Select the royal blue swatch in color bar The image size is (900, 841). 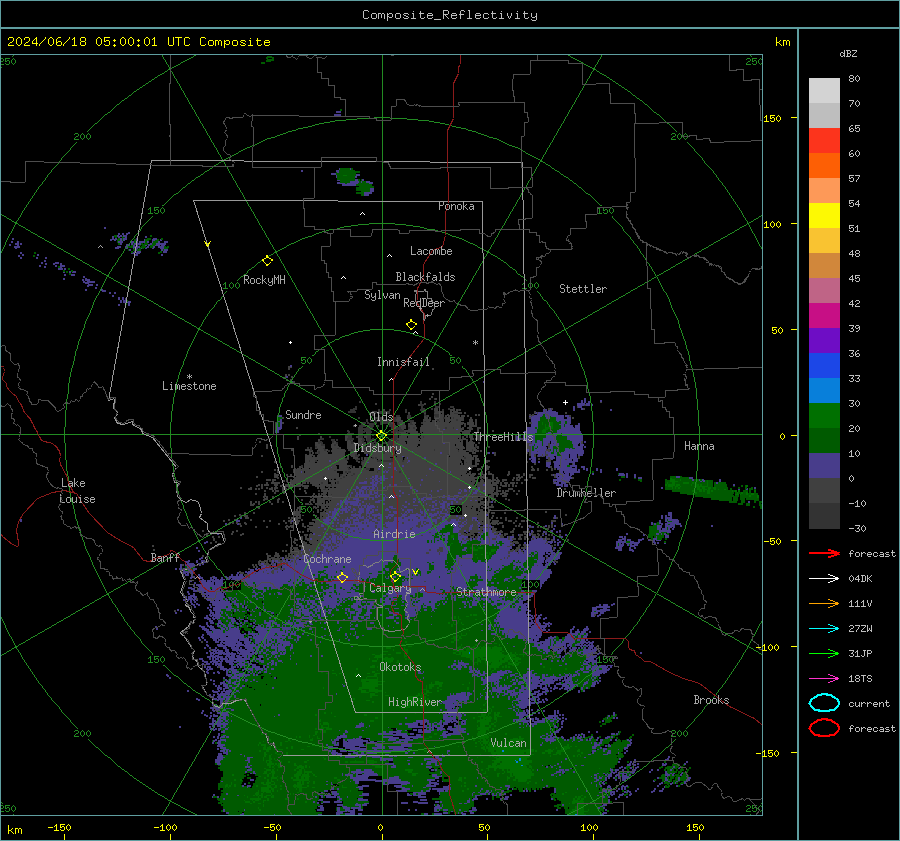824,366
